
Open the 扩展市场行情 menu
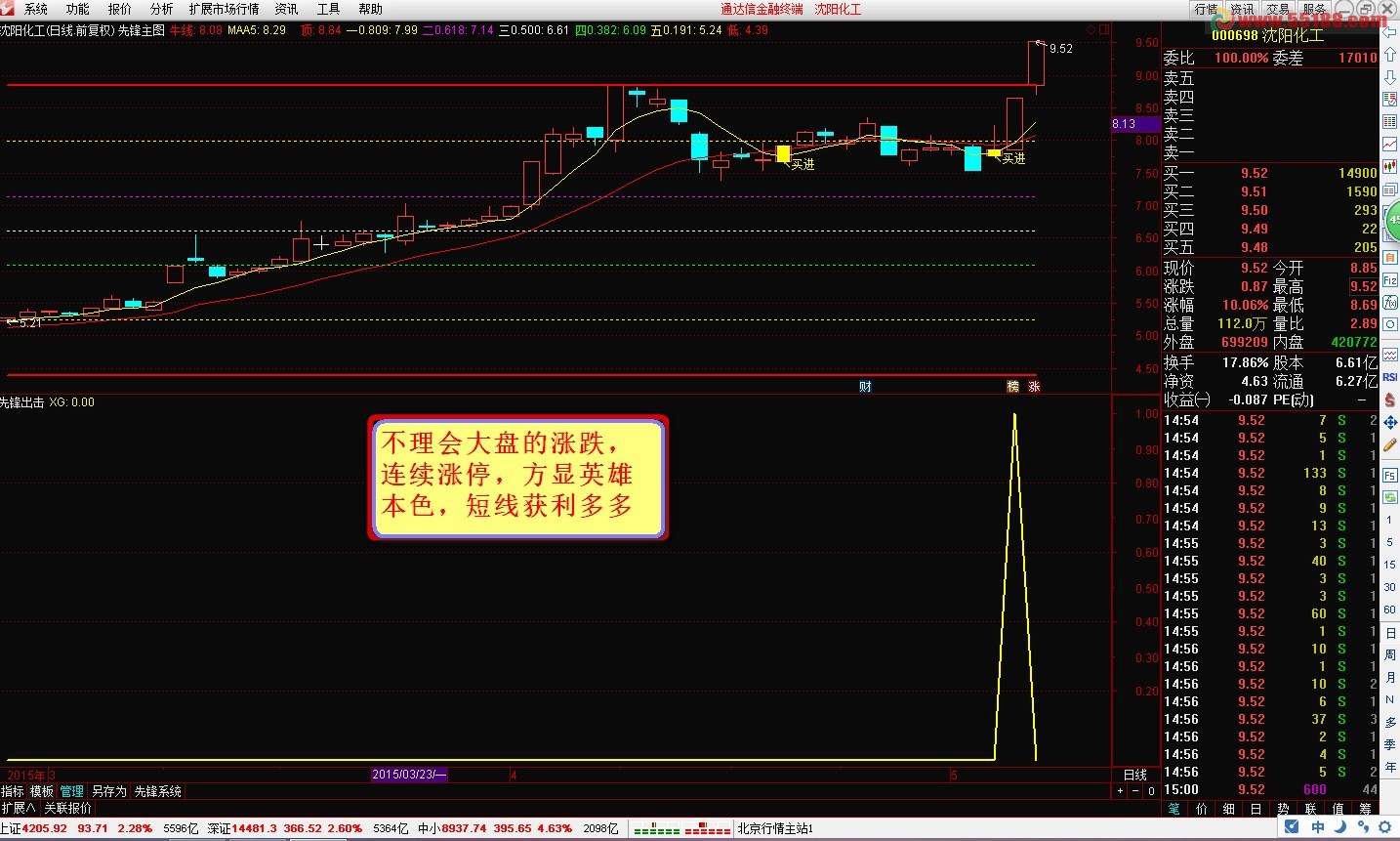[x=224, y=9]
